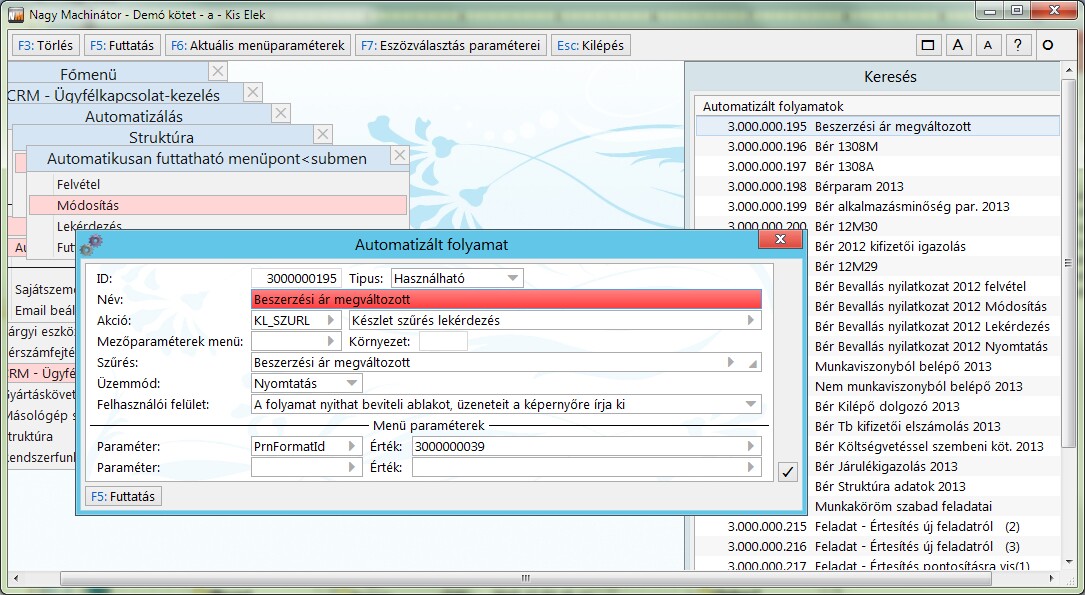Select row Bér 2012 kifizetői igazolás
The height and width of the screenshot is (595, 1085).
933,246
